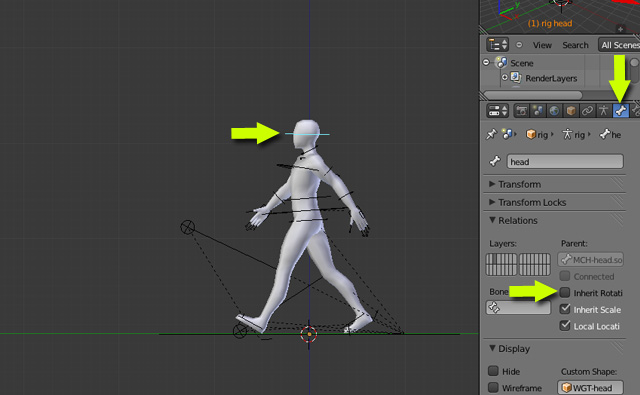The height and width of the screenshot is (395, 640).
Task: Open the Object properties tab (orange cube)
Action: point(571,111)
